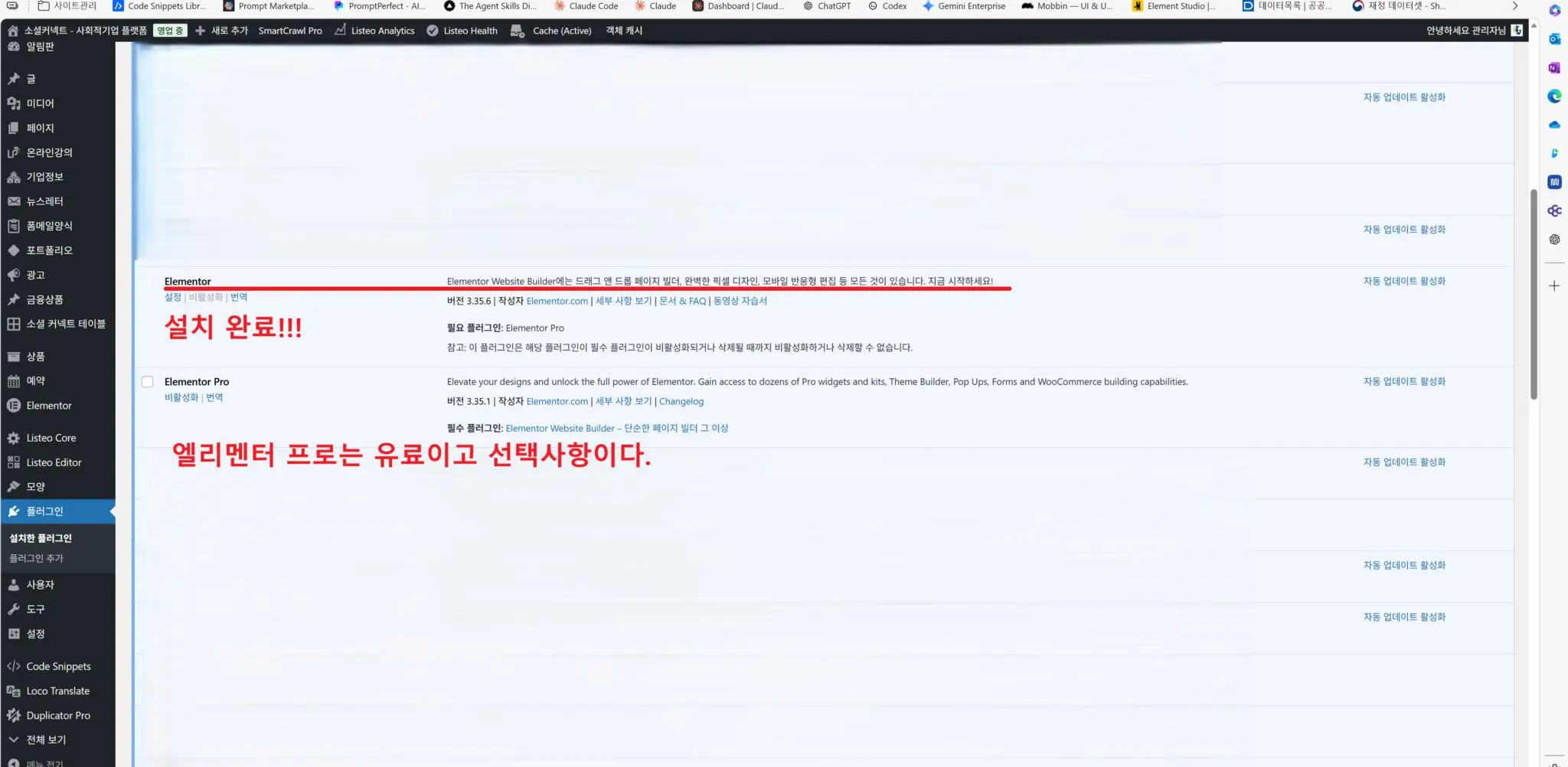Open the 설정 settings sidebar icon
The width and height of the screenshot is (1568, 767).
[13, 634]
